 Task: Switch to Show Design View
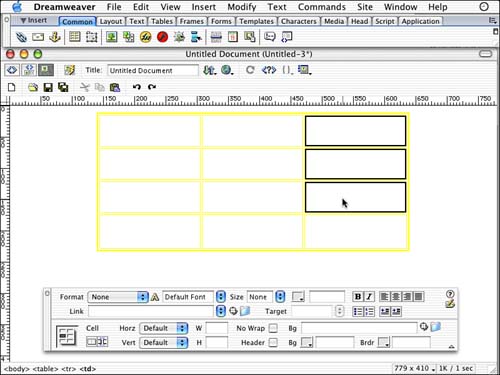(46, 70)
